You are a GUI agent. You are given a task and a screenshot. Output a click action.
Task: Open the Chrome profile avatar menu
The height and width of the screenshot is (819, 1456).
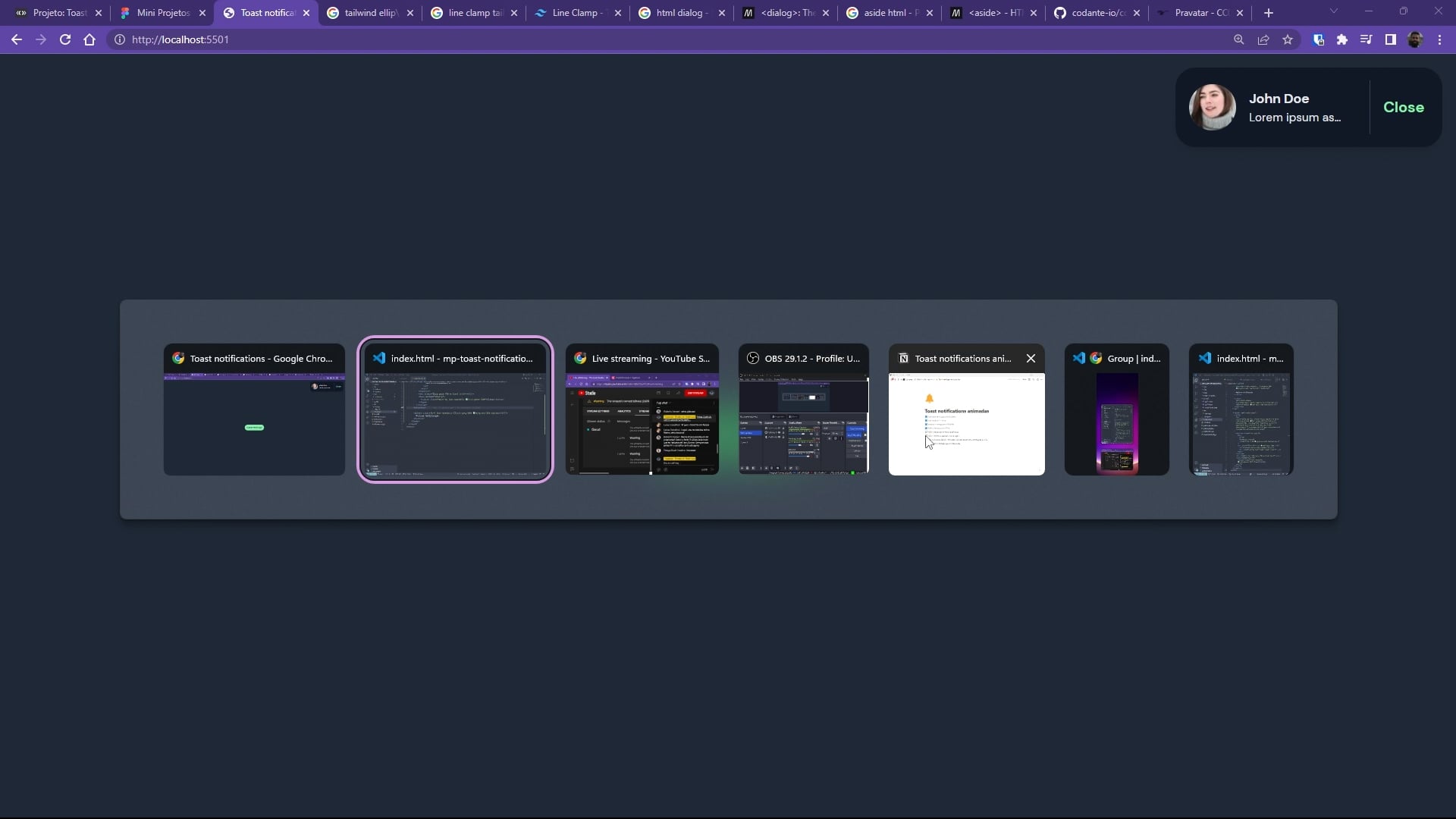click(1415, 40)
